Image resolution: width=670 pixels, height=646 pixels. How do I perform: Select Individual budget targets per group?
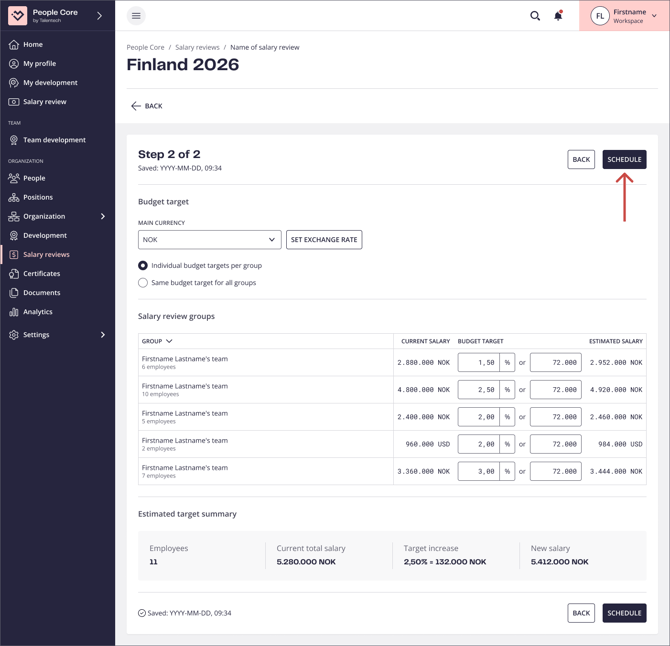[143, 266]
